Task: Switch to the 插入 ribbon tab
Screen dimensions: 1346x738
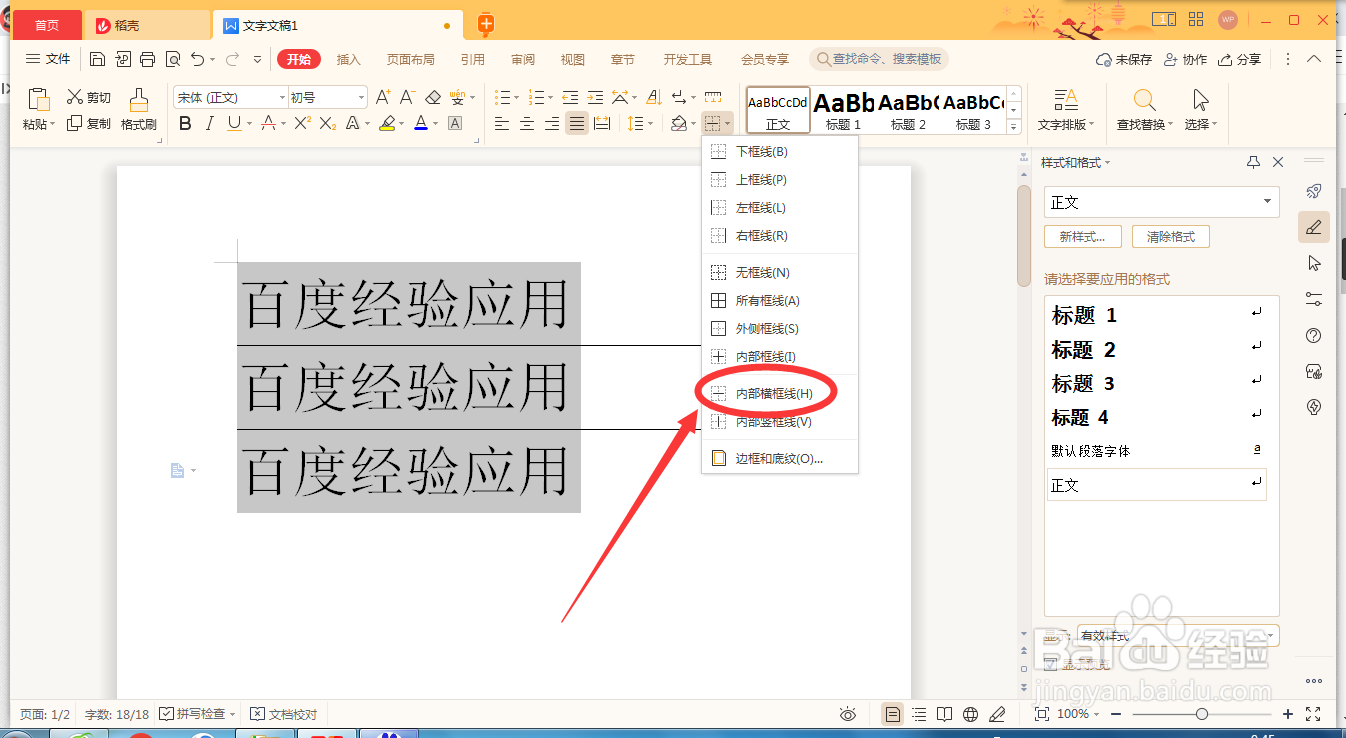Action: (348, 60)
